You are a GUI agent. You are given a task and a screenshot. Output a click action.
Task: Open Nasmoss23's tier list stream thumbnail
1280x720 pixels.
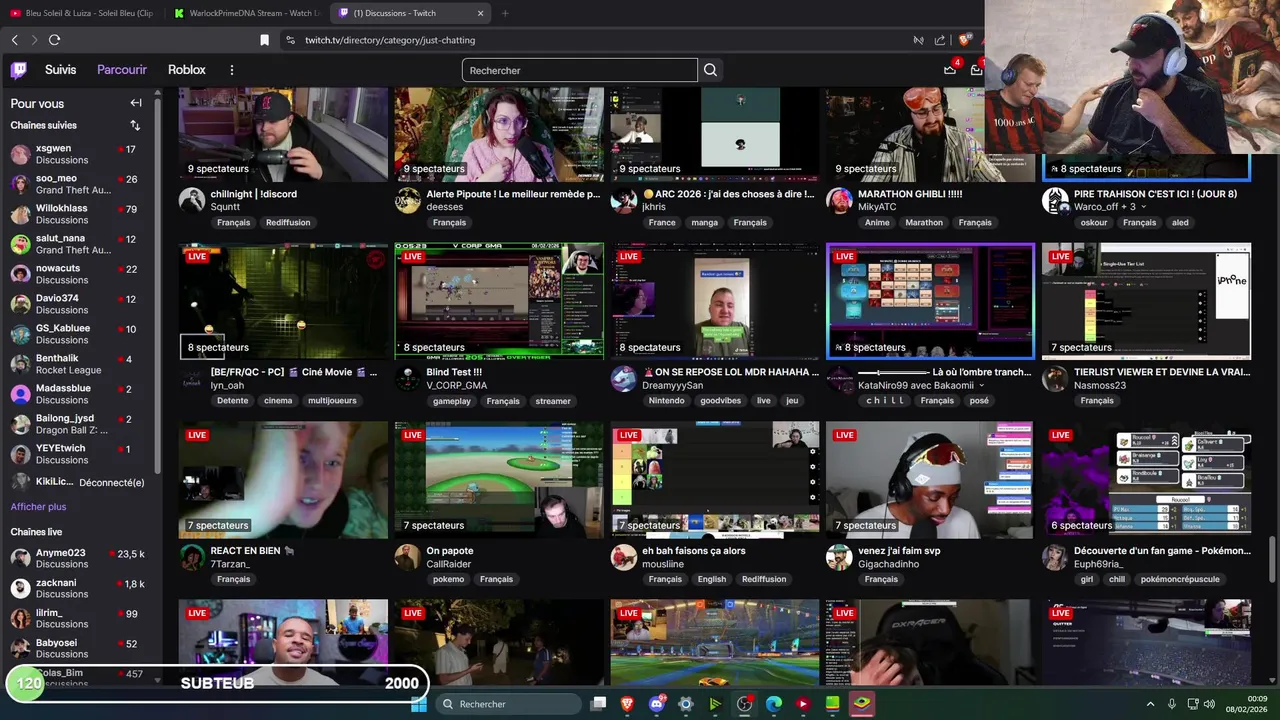[x=1146, y=301]
